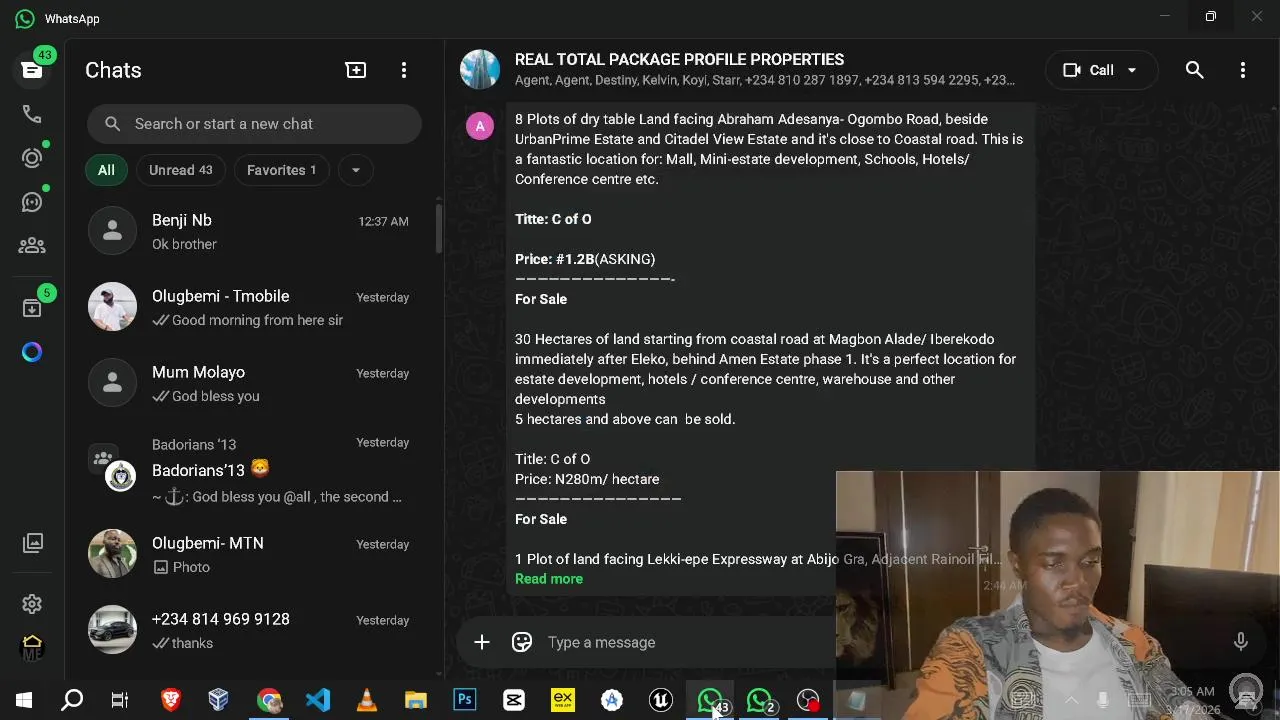Select the Unread 43 filter tab

[180, 170]
